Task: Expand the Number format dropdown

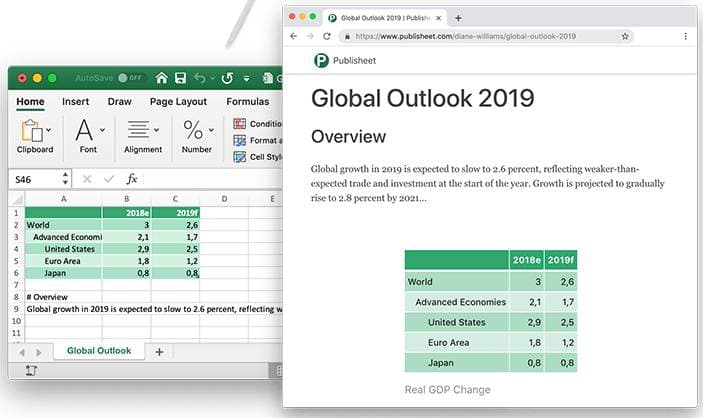Action: coord(211,130)
